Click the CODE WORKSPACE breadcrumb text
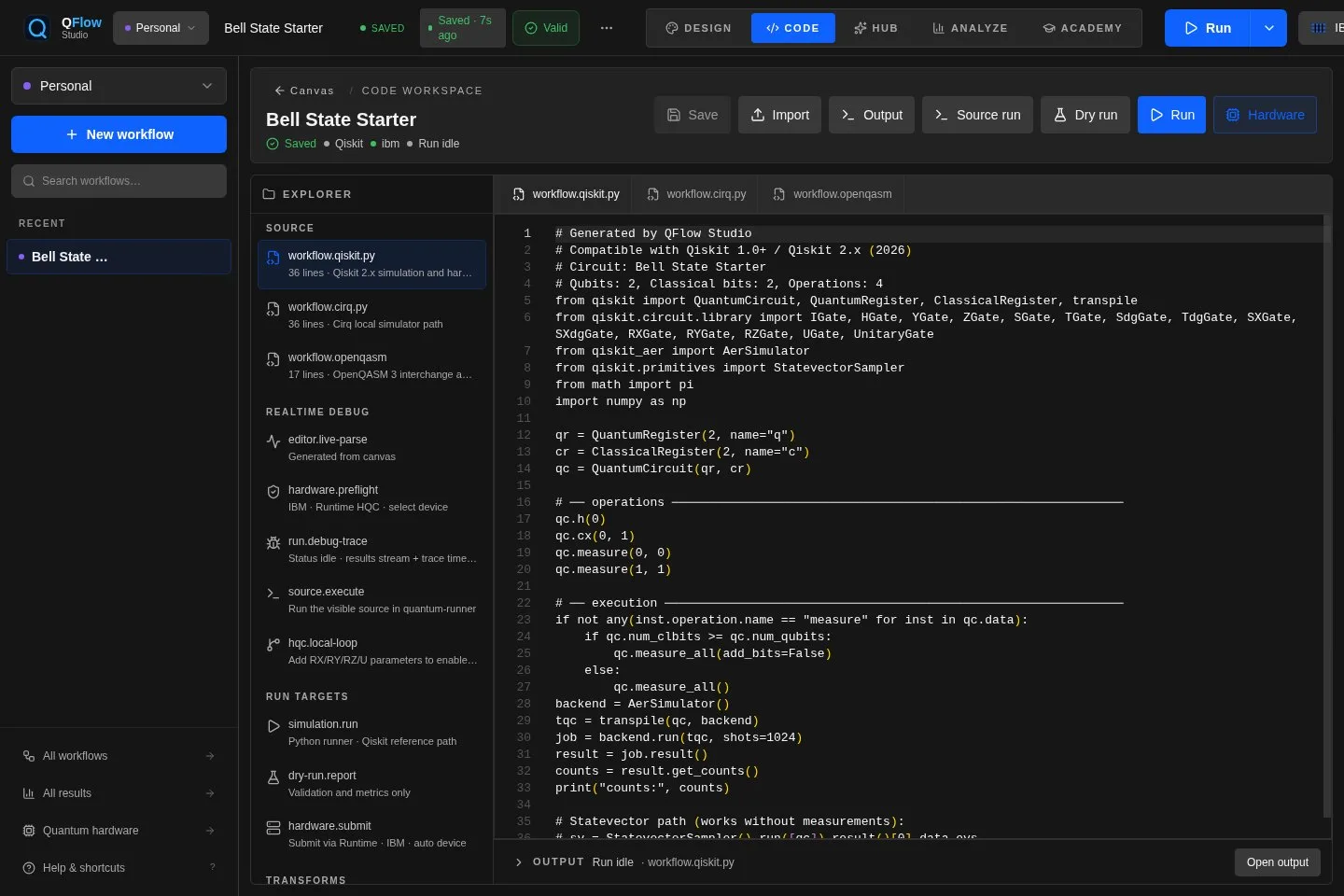 click(x=422, y=91)
